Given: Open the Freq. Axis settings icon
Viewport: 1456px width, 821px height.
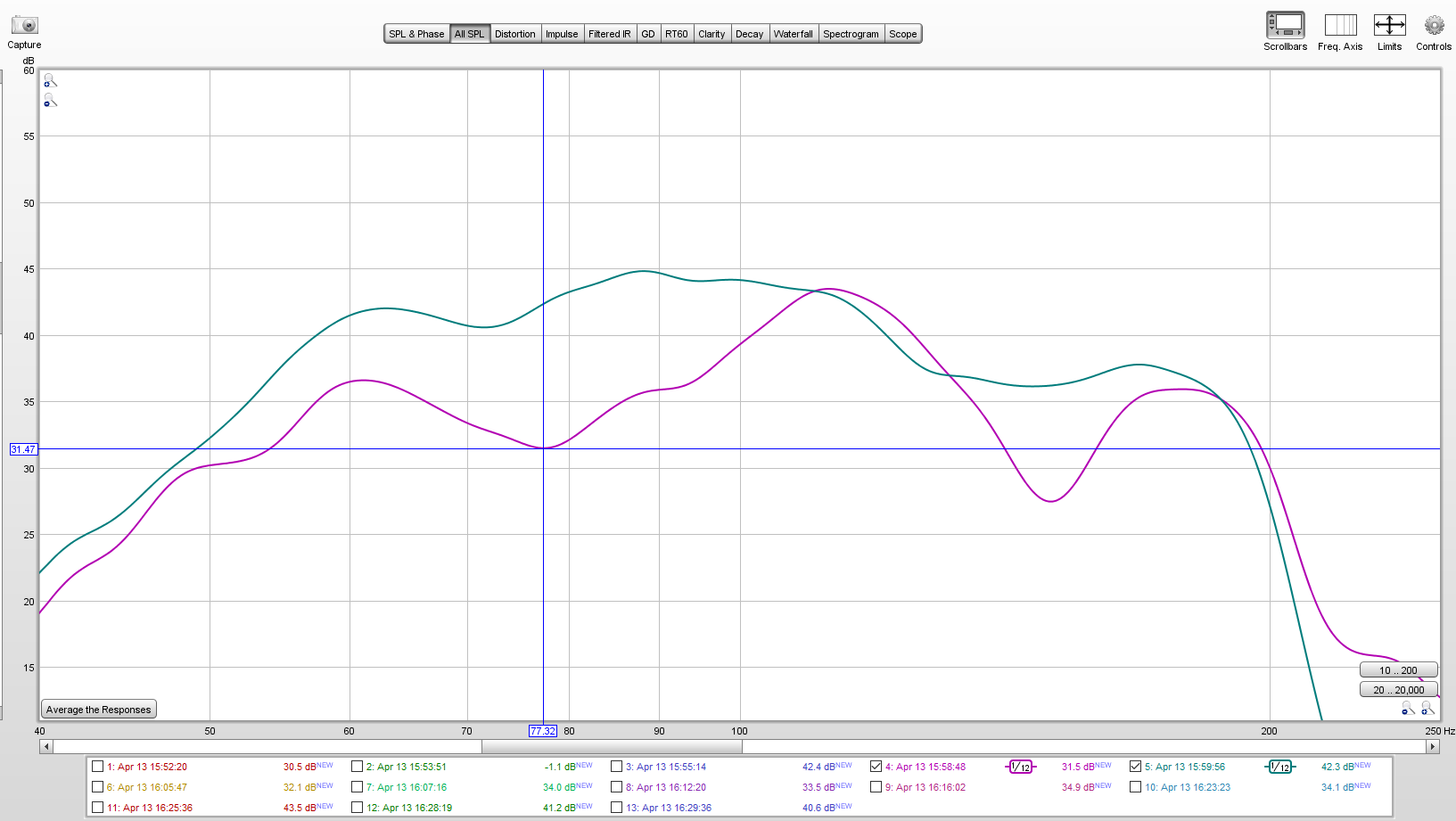Looking at the screenshot, I should pos(1340,25).
